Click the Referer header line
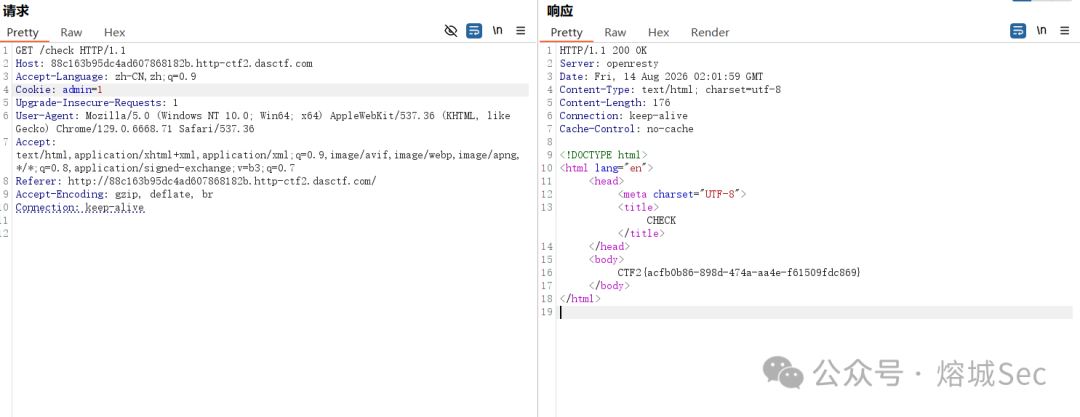The width and height of the screenshot is (1080, 417). click(196, 181)
